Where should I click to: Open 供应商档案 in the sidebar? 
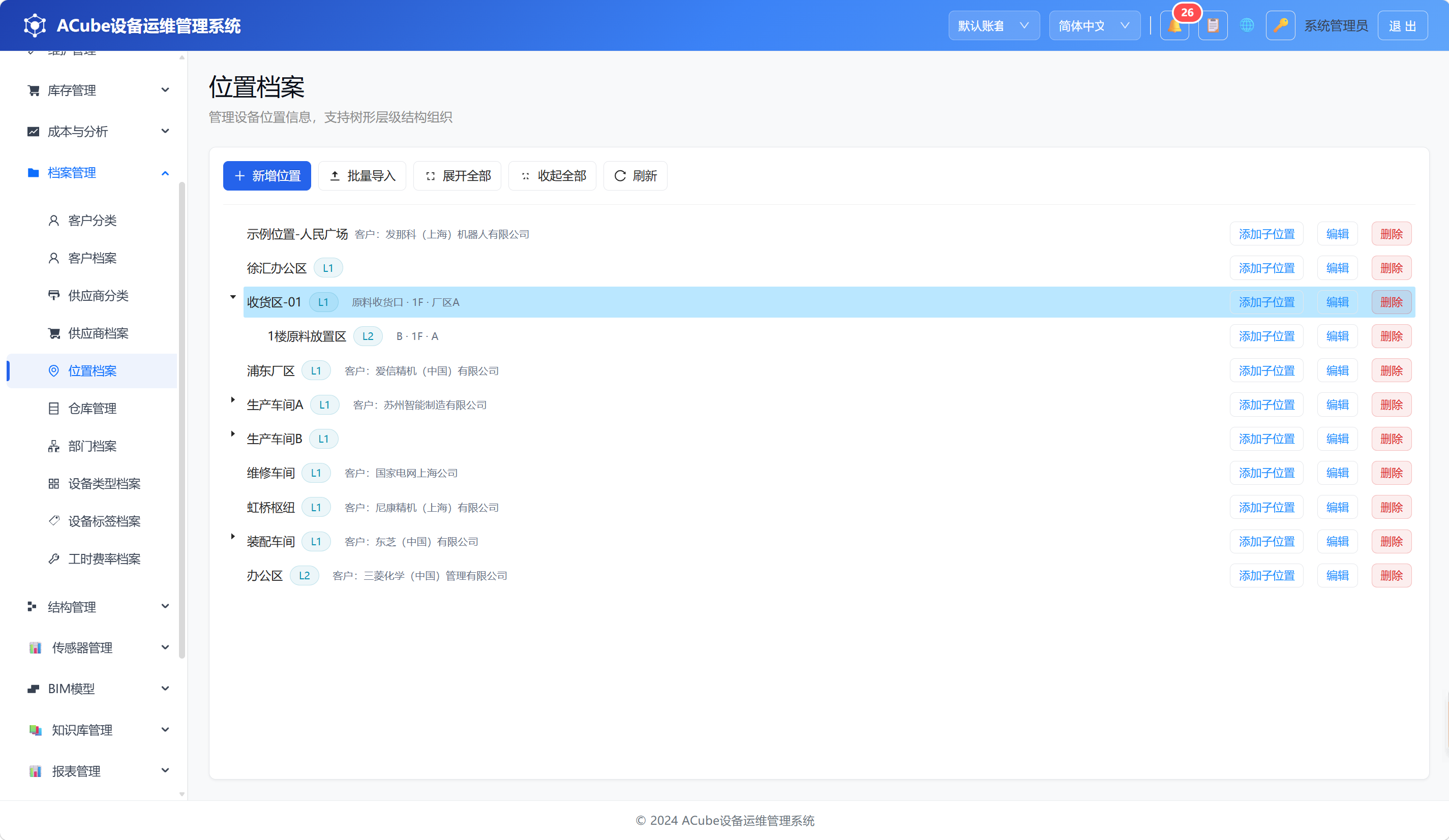[92, 333]
